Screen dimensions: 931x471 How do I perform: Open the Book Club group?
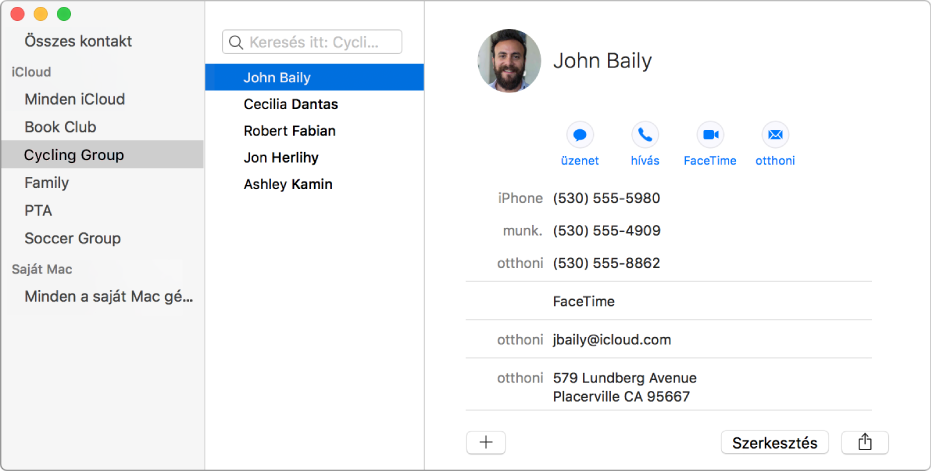point(60,127)
